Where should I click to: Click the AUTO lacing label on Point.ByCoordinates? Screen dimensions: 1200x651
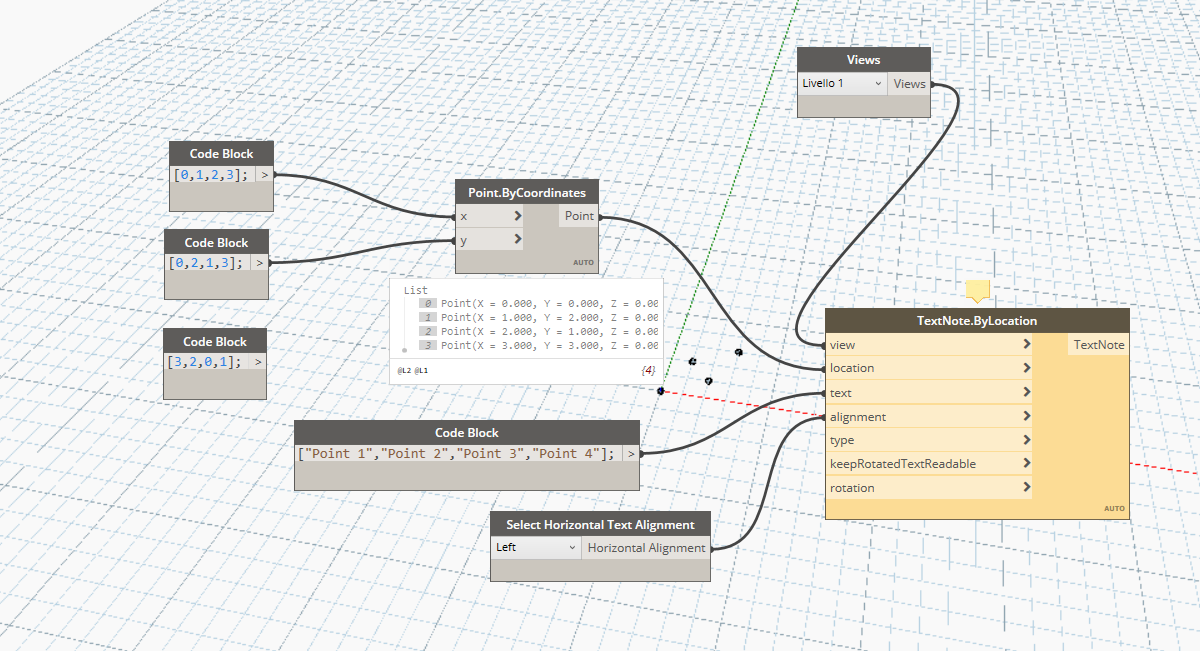(x=583, y=263)
